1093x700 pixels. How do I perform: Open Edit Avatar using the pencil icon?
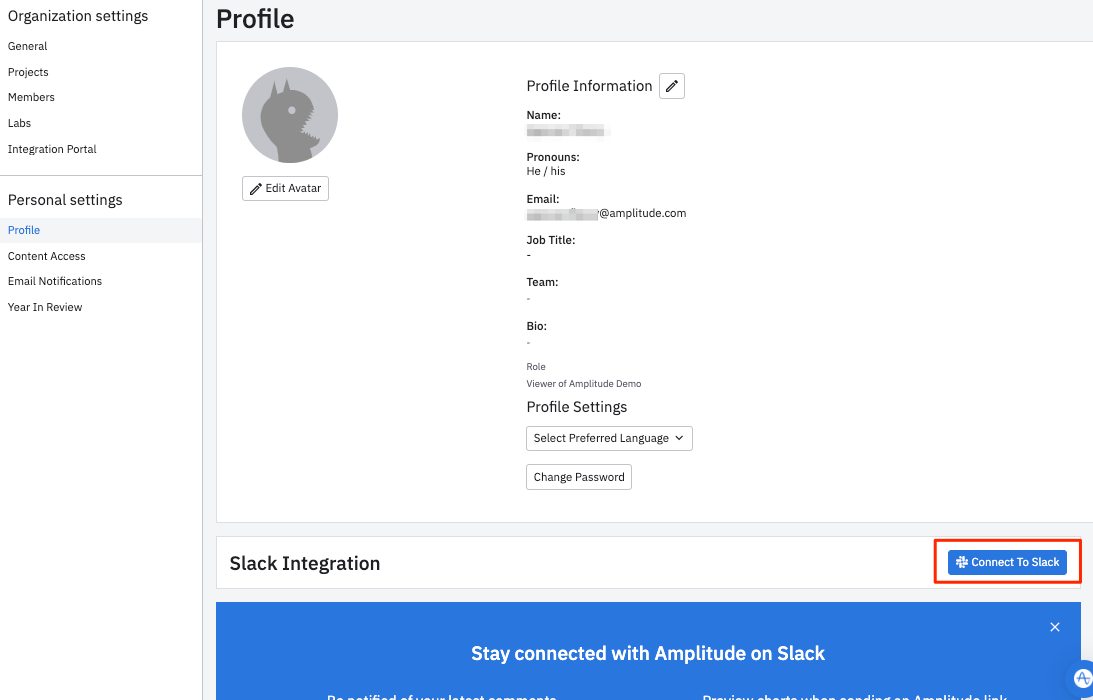253,188
